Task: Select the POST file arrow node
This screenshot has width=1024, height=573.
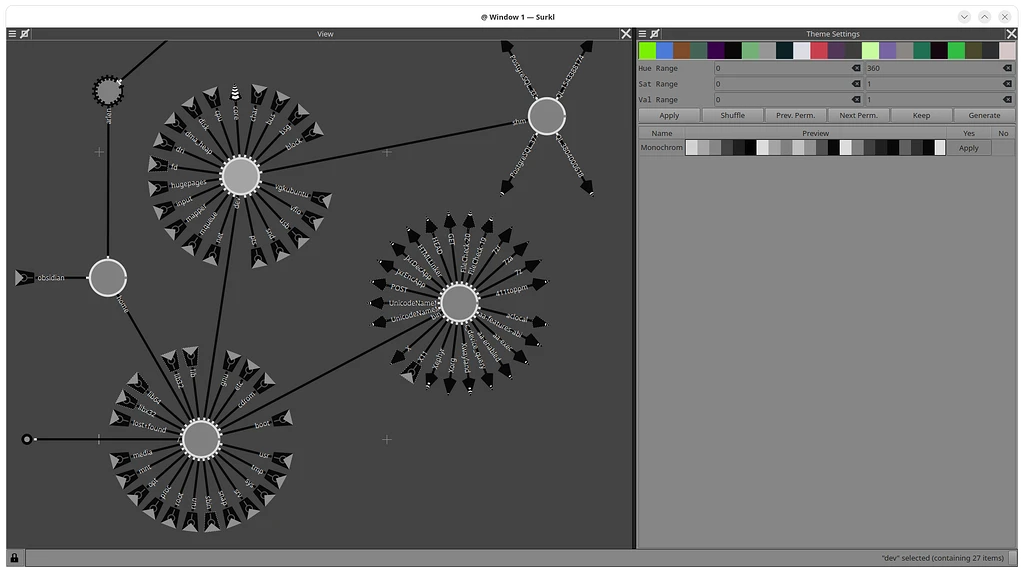Action: pos(379,284)
